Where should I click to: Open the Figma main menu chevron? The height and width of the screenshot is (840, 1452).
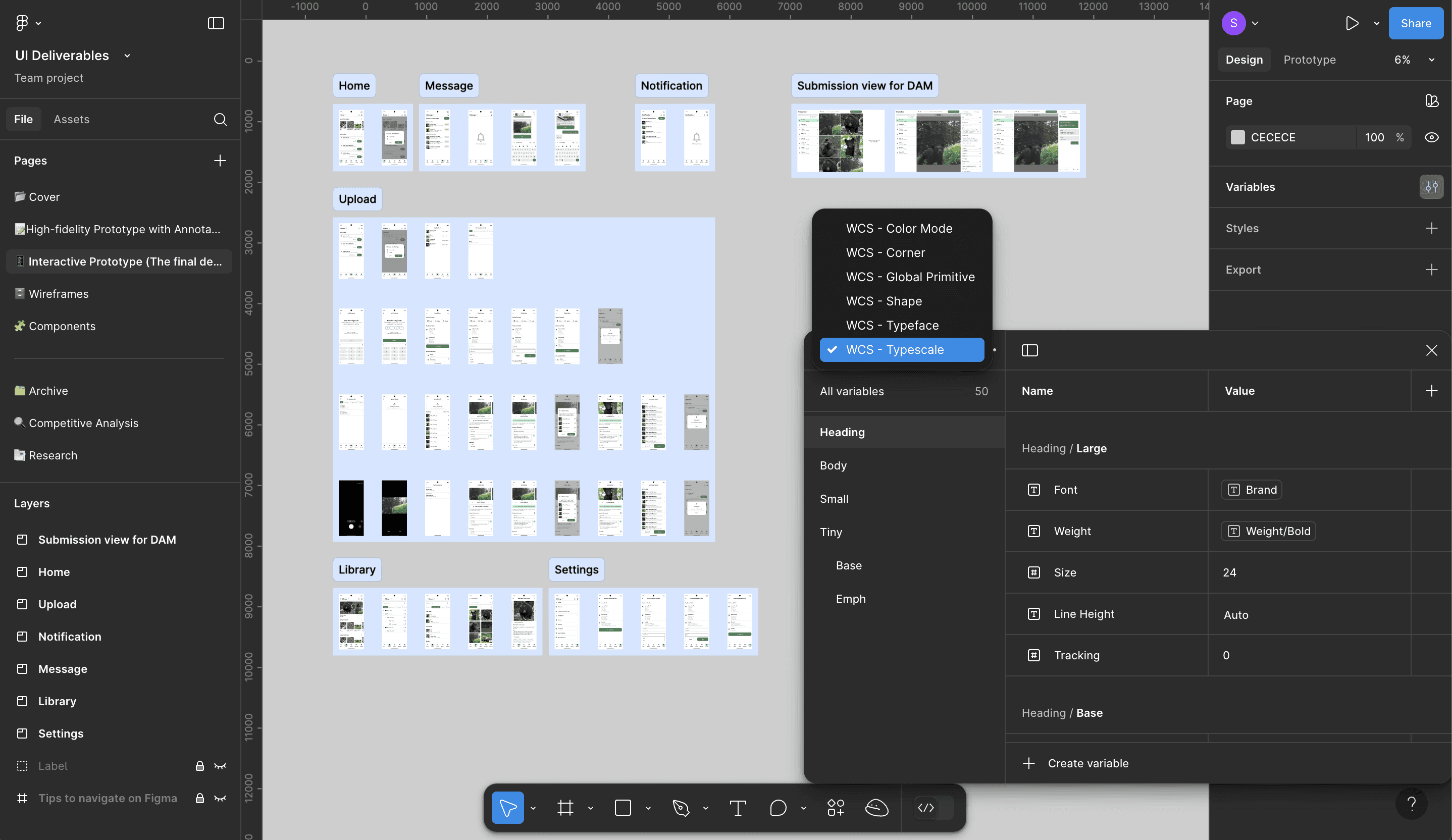[x=38, y=24]
